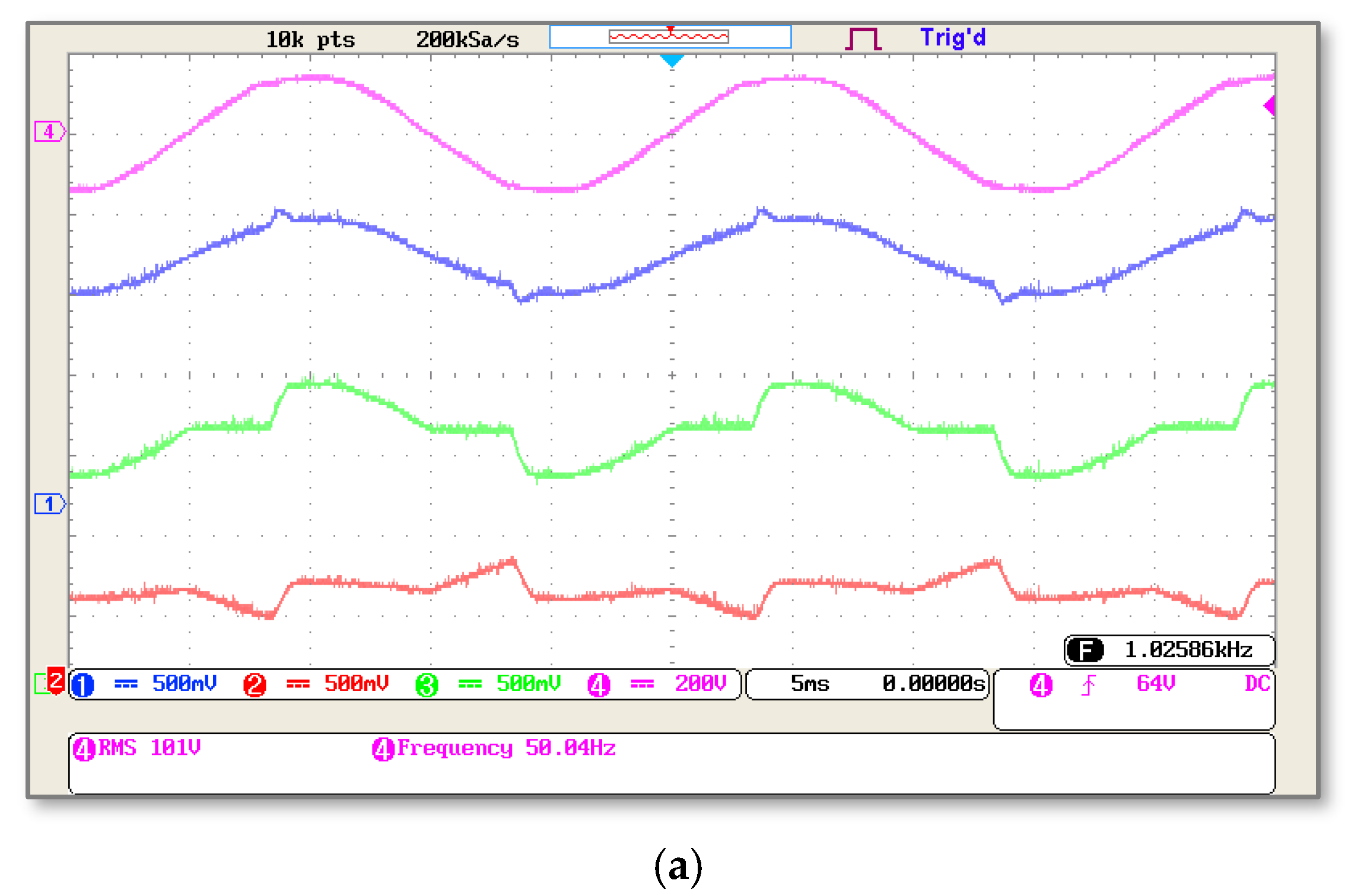Click the magenta channel 4 badge in the bottom bar

pos(598,685)
